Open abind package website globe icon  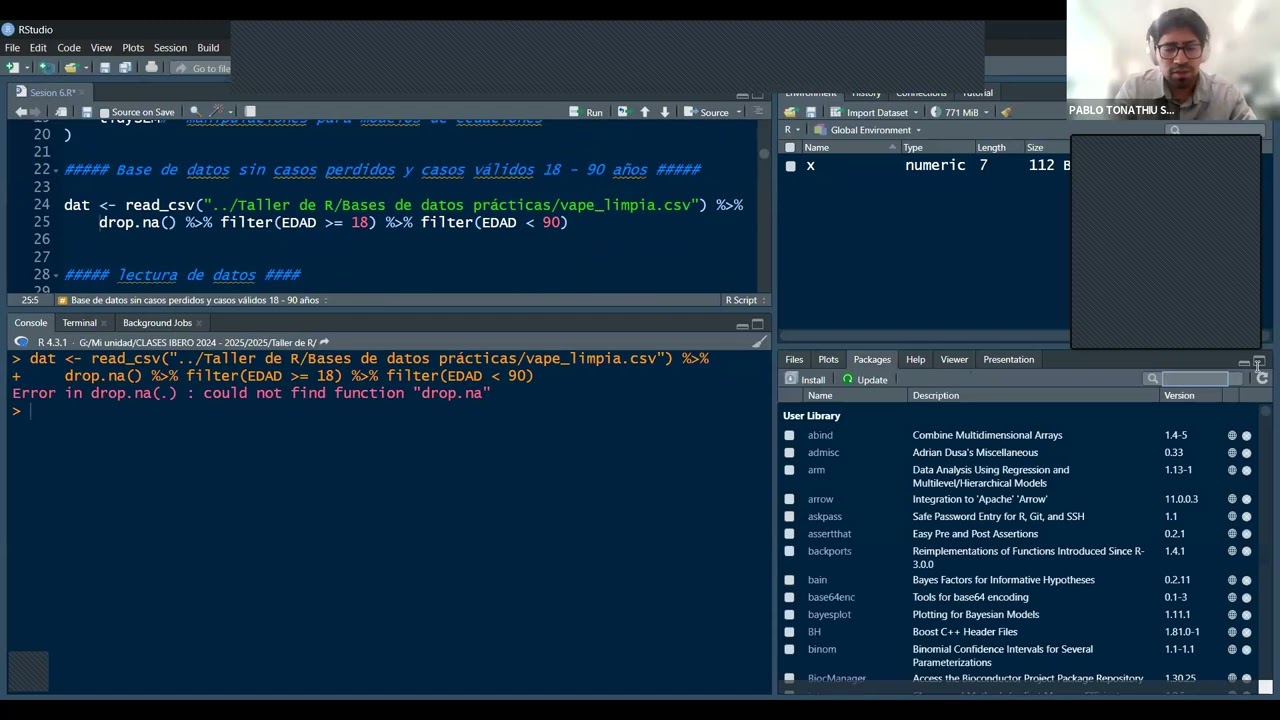[x=1232, y=435]
